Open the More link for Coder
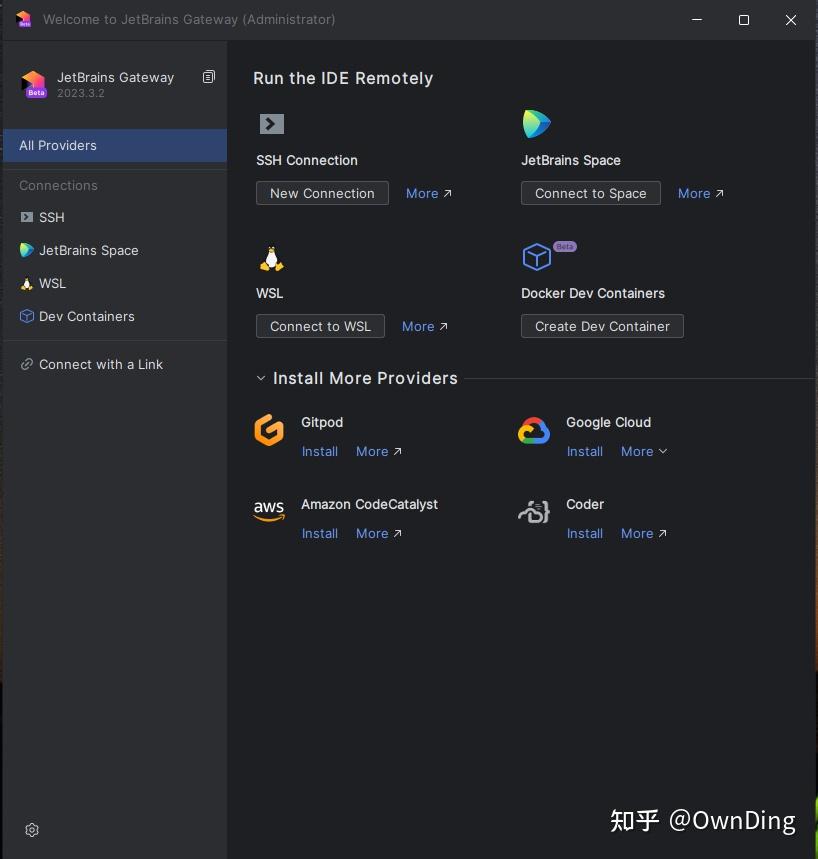818x859 pixels. click(x=644, y=534)
